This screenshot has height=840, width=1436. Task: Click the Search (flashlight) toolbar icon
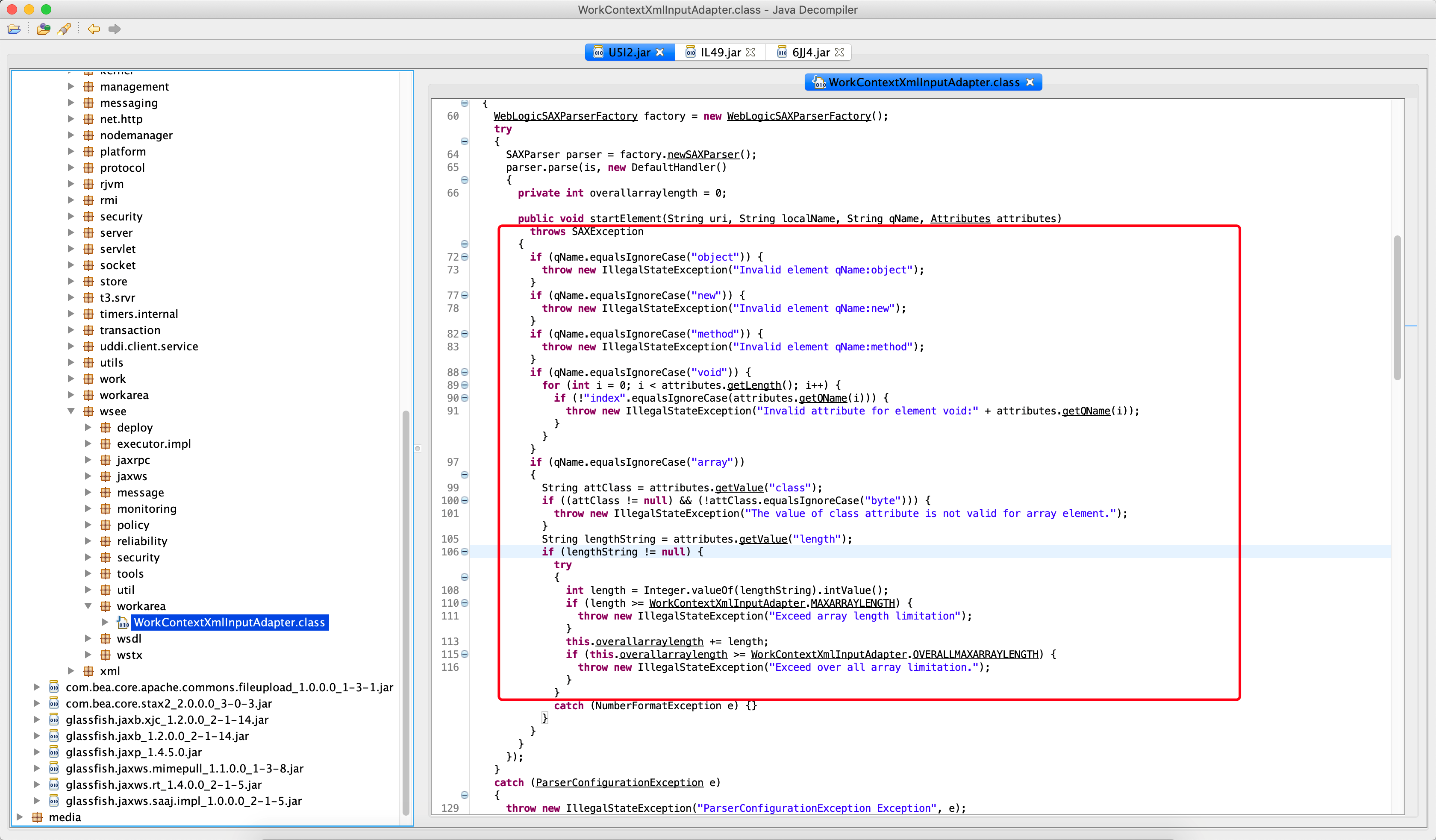point(65,29)
